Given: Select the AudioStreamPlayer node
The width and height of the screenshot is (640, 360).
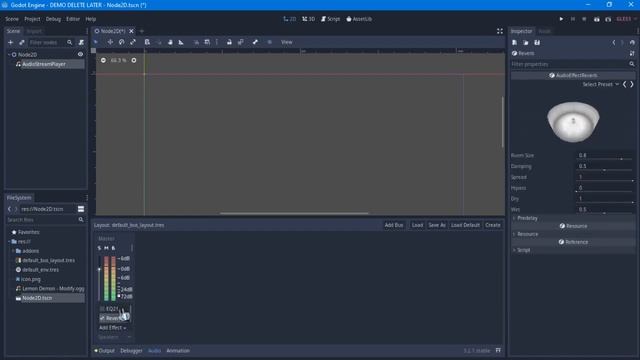Looking at the screenshot, I should (44, 64).
